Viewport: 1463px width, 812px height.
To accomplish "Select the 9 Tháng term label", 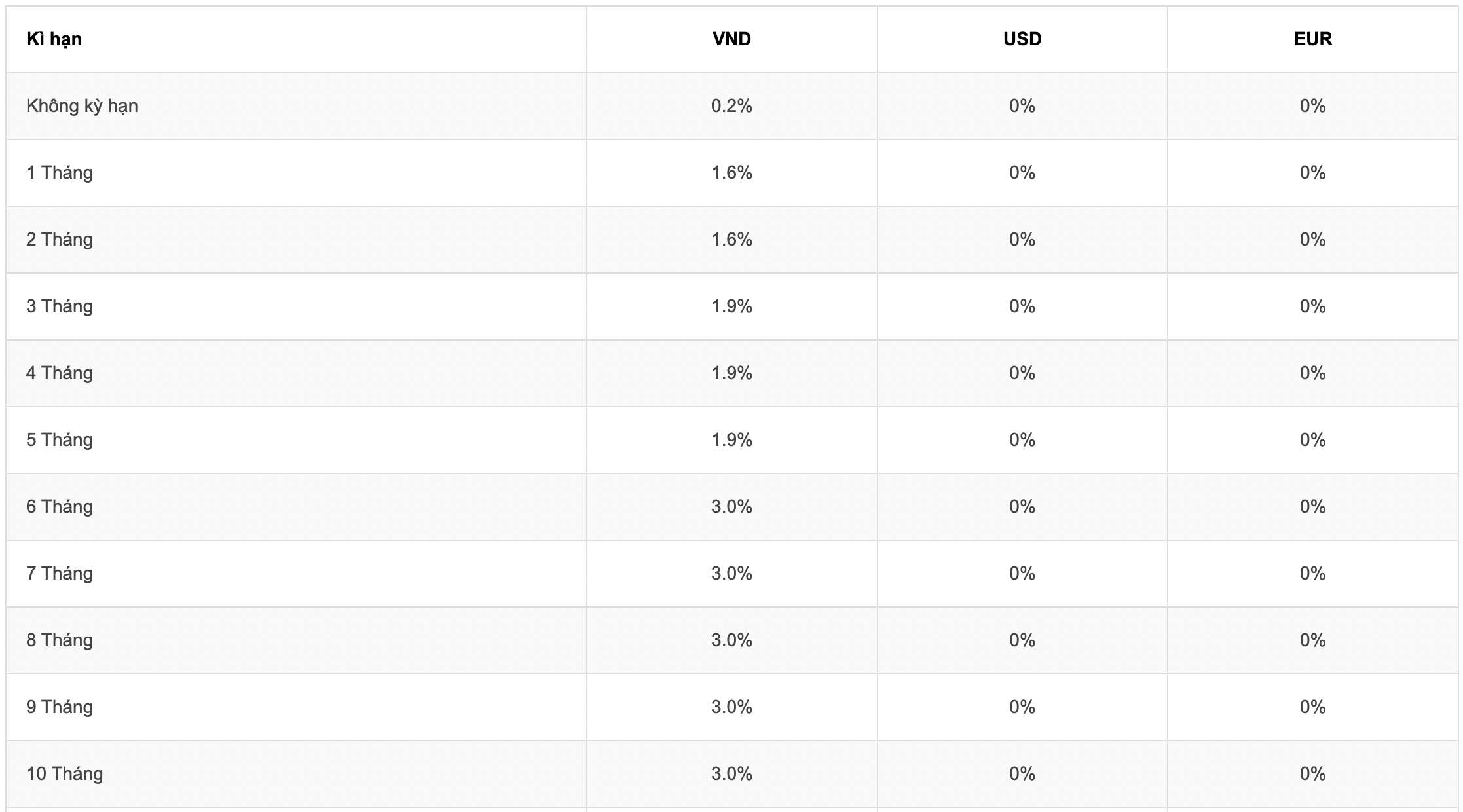I will (60, 707).
